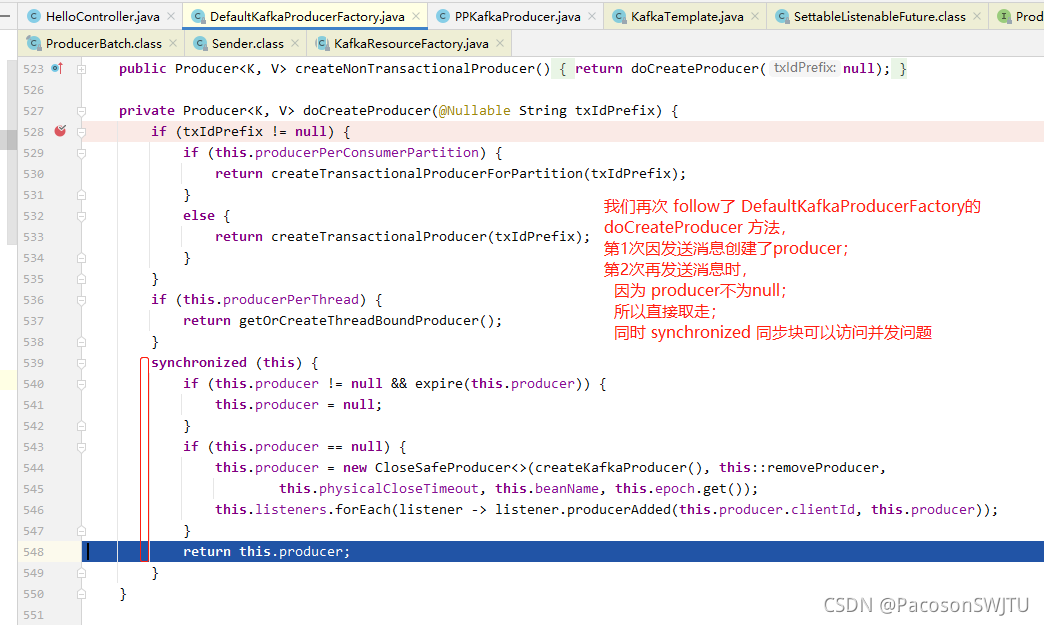
Task: Select DefaultKafkaProducerFactory.java tab
Action: click(307, 17)
